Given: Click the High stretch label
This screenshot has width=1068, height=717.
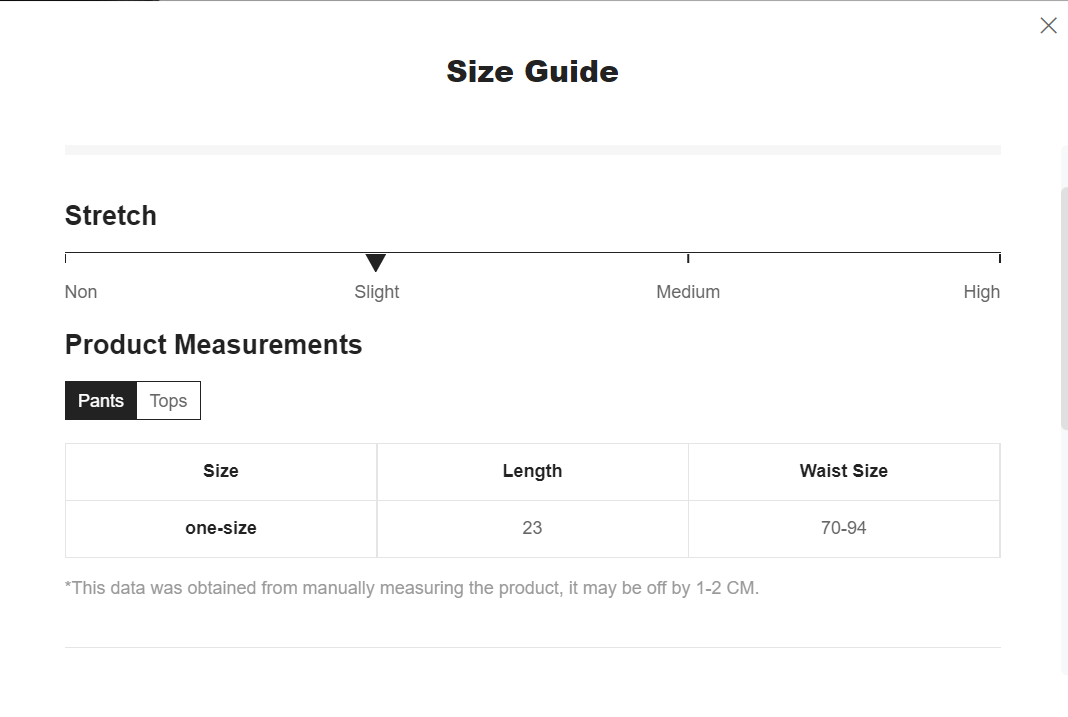Looking at the screenshot, I should pos(981,292).
